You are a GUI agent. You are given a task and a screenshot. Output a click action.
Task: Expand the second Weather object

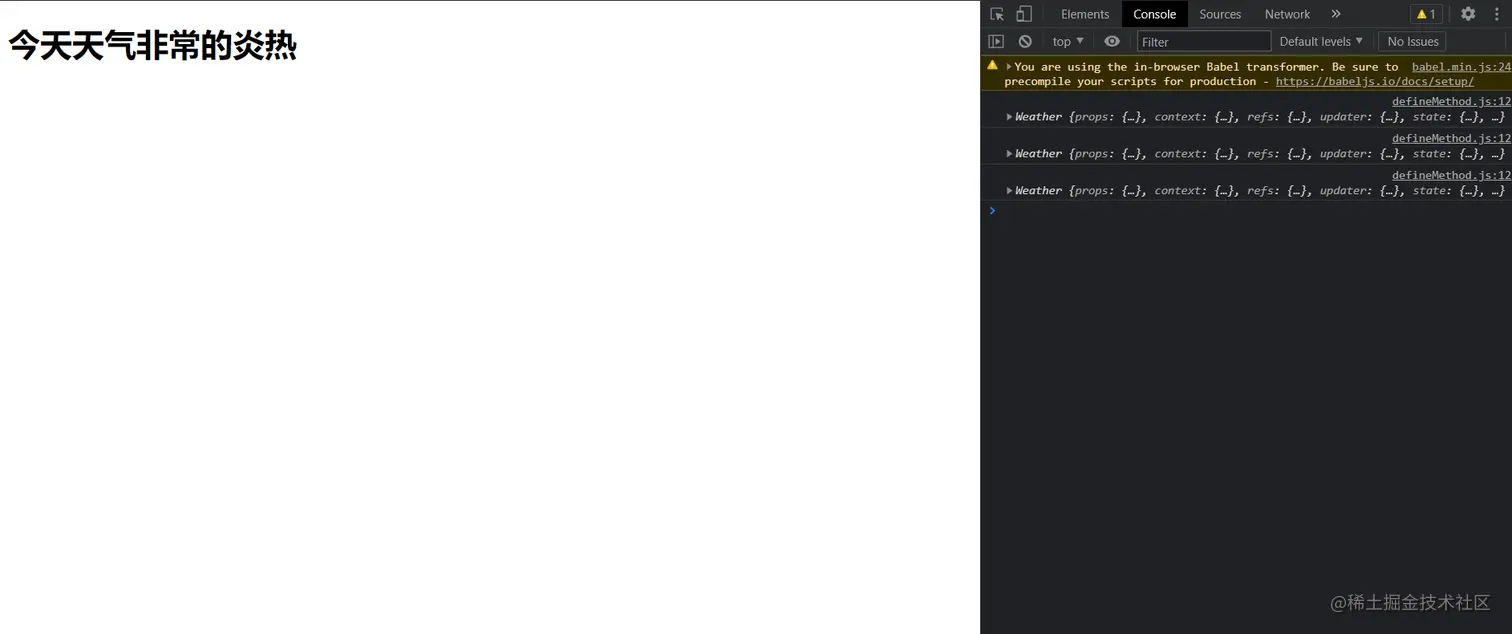pyautogui.click(x=1010, y=154)
